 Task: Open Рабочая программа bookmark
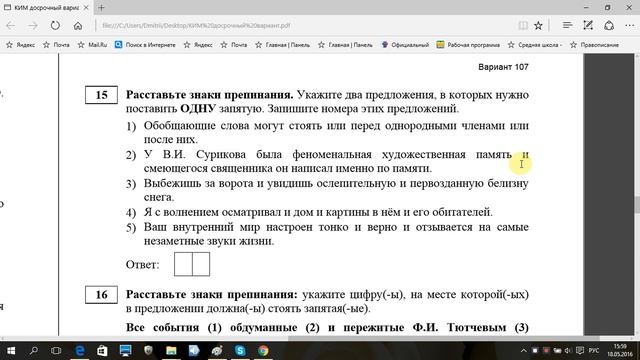click(468, 45)
